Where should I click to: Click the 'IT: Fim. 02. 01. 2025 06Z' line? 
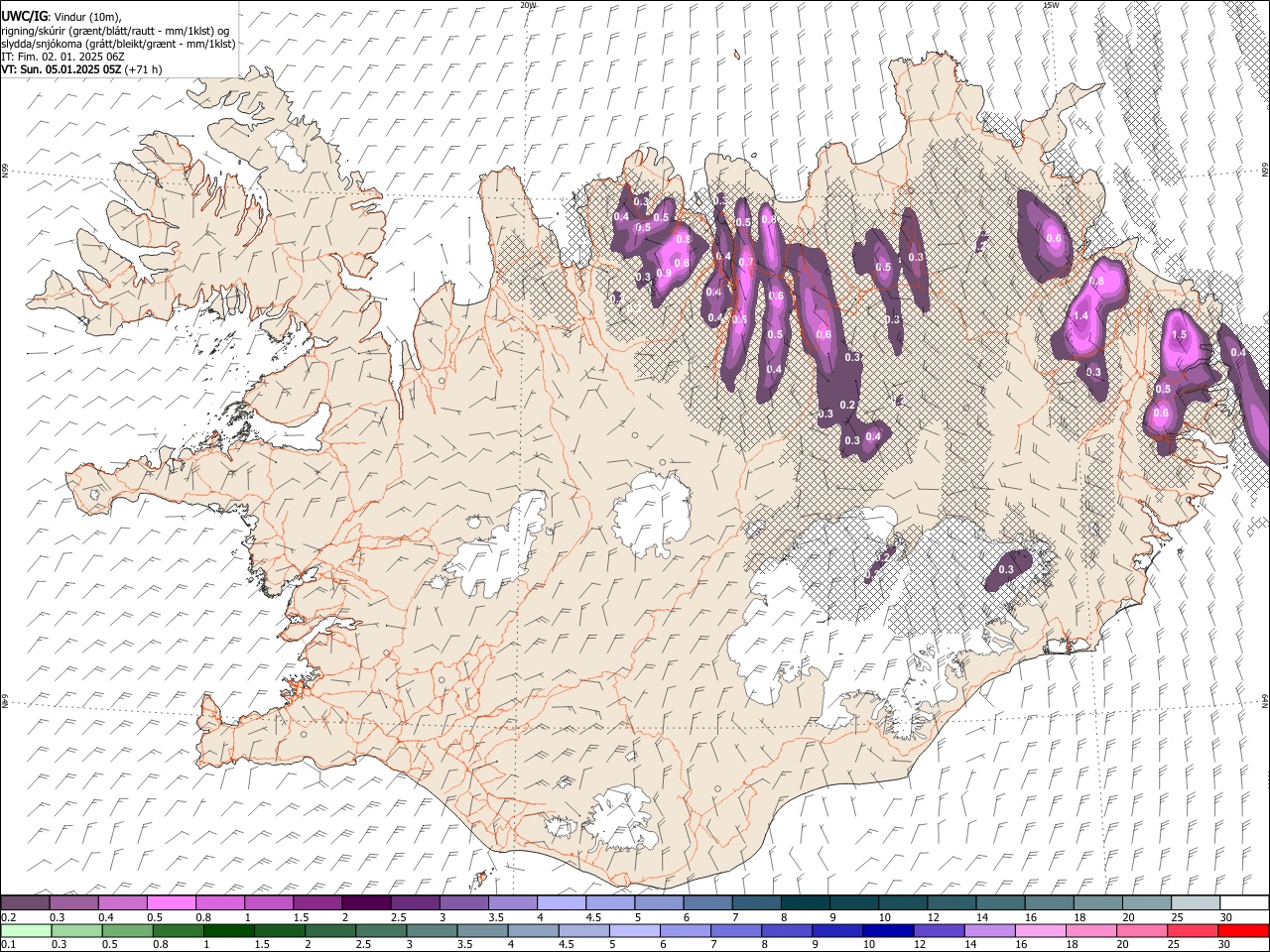coord(63,57)
